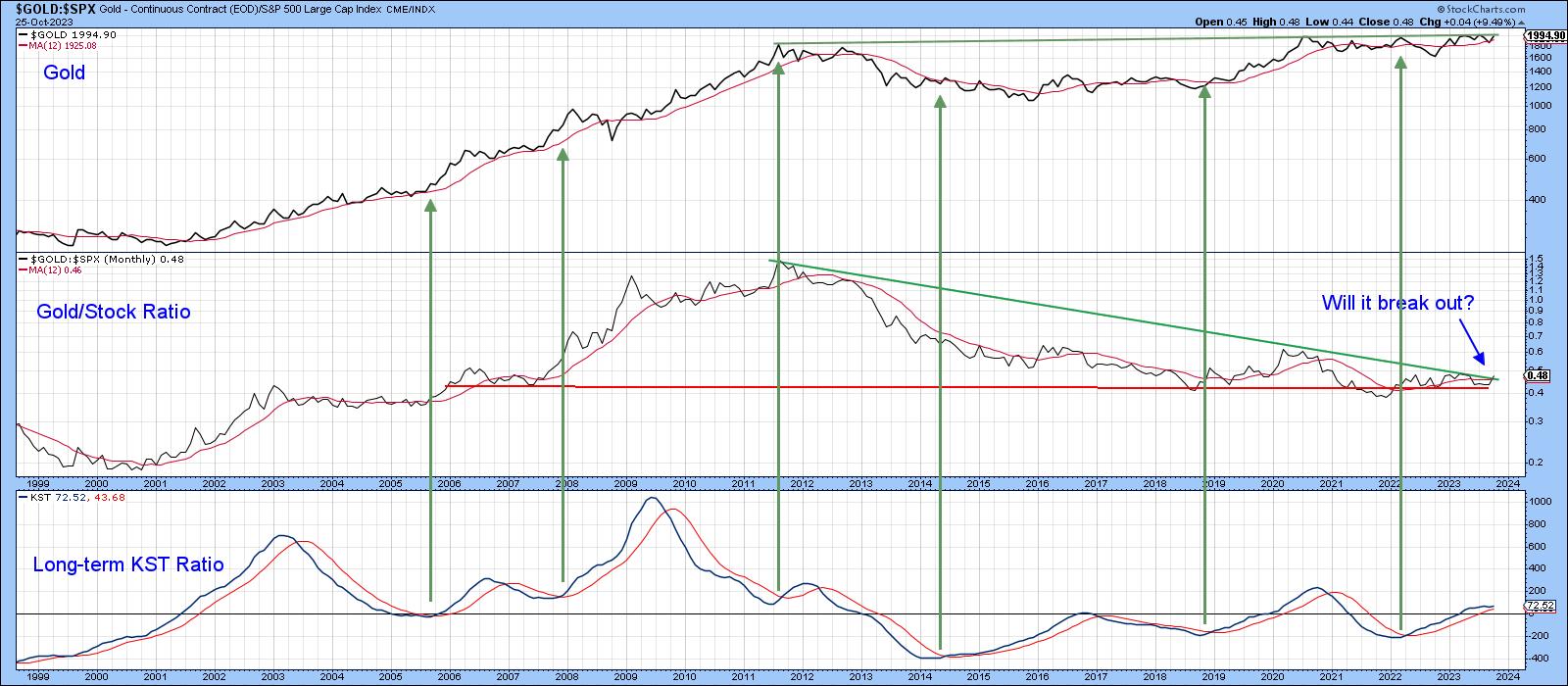Click the '25-Oct-2023' date text
1568x686 pixels.
[30, 22]
